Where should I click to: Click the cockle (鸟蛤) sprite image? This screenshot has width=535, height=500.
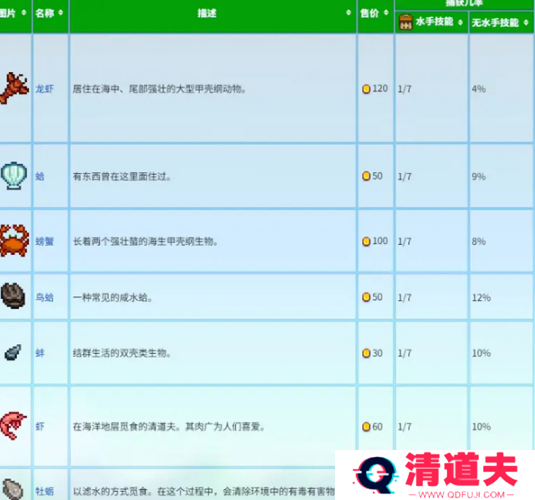coord(13,296)
